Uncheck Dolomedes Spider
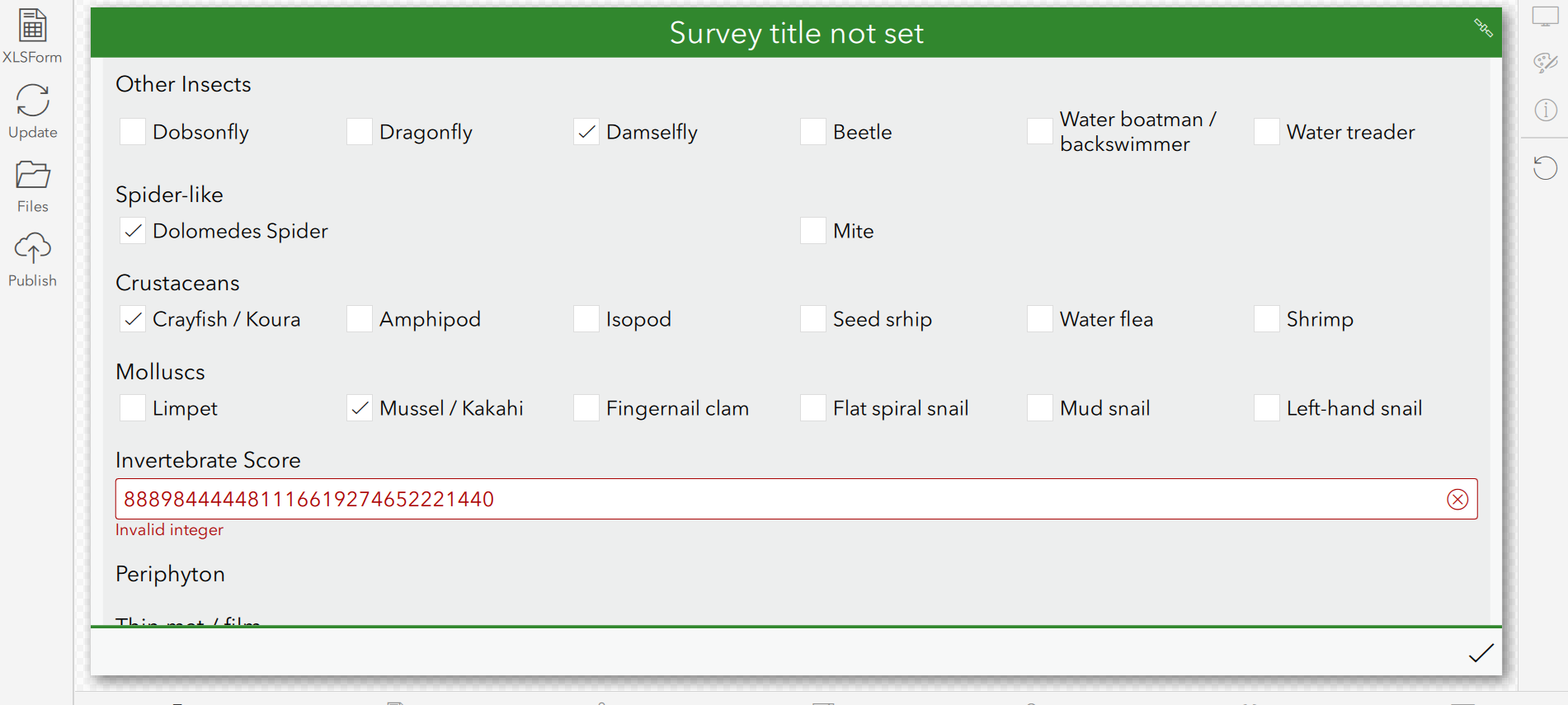Screen dimensions: 1568x705 click(133, 231)
